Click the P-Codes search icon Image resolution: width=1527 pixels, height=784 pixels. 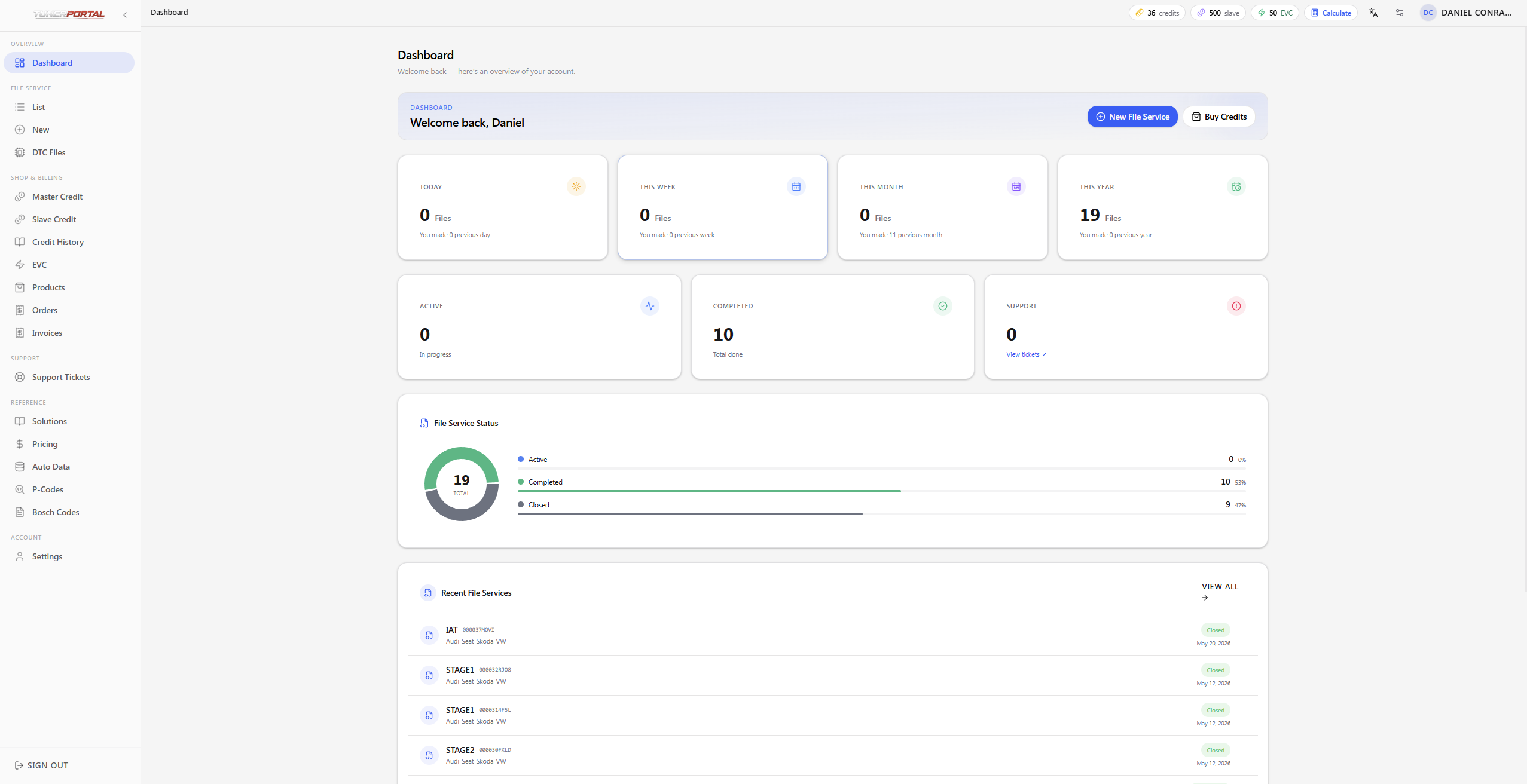click(x=20, y=489)
